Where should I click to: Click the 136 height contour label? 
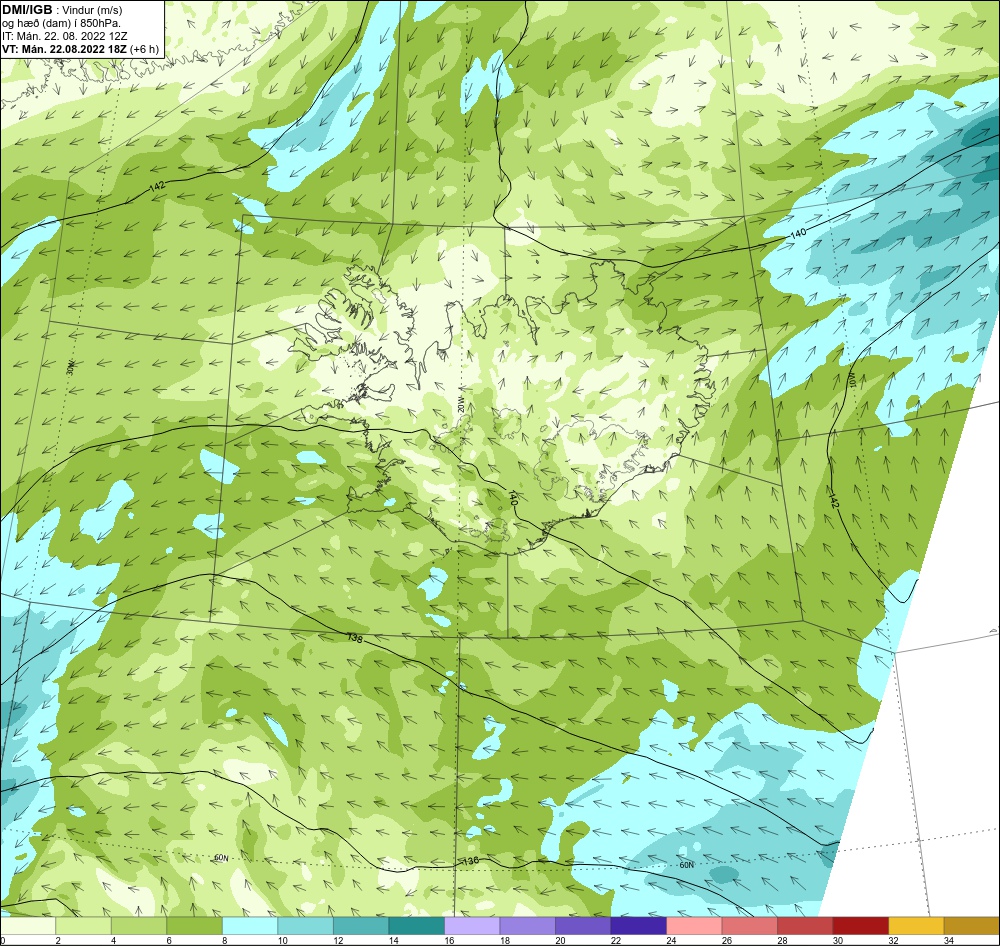pos(470,861)
